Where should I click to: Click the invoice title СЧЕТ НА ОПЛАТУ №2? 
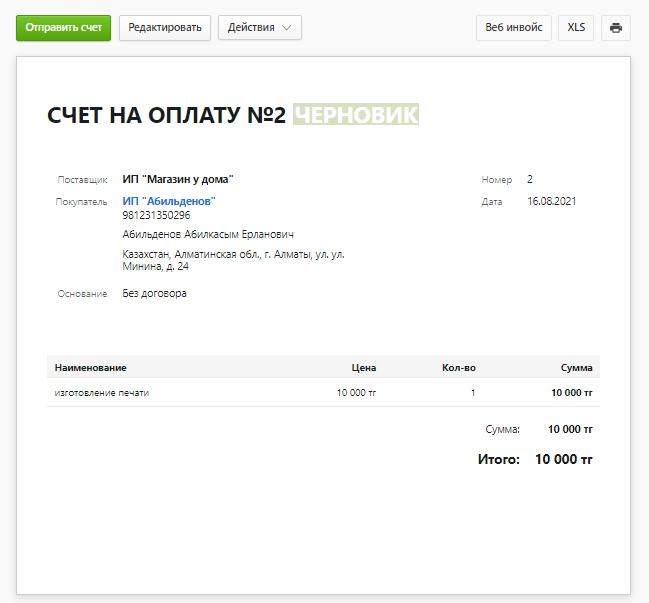[x=167, y=115]
